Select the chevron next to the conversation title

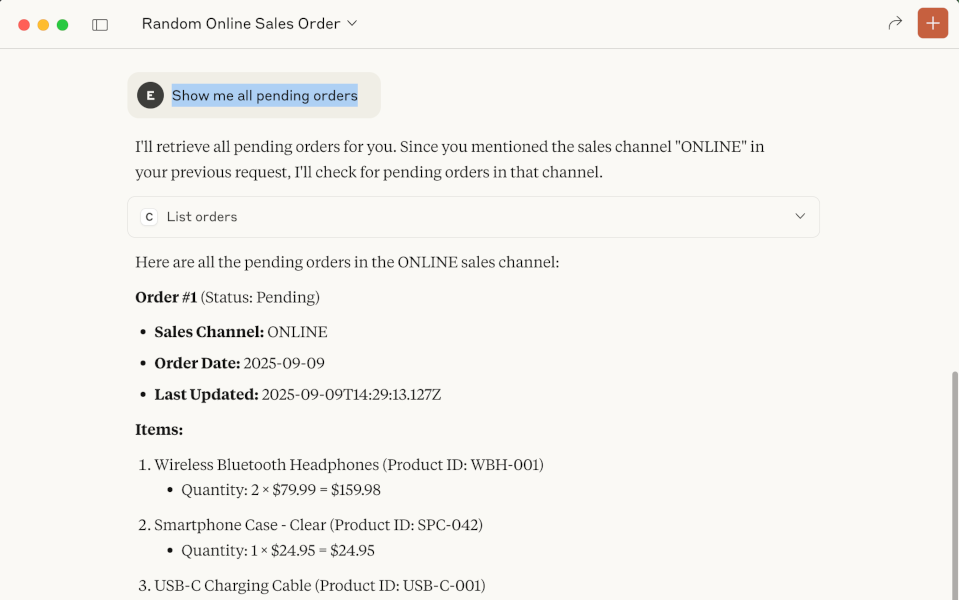[350, 22]
